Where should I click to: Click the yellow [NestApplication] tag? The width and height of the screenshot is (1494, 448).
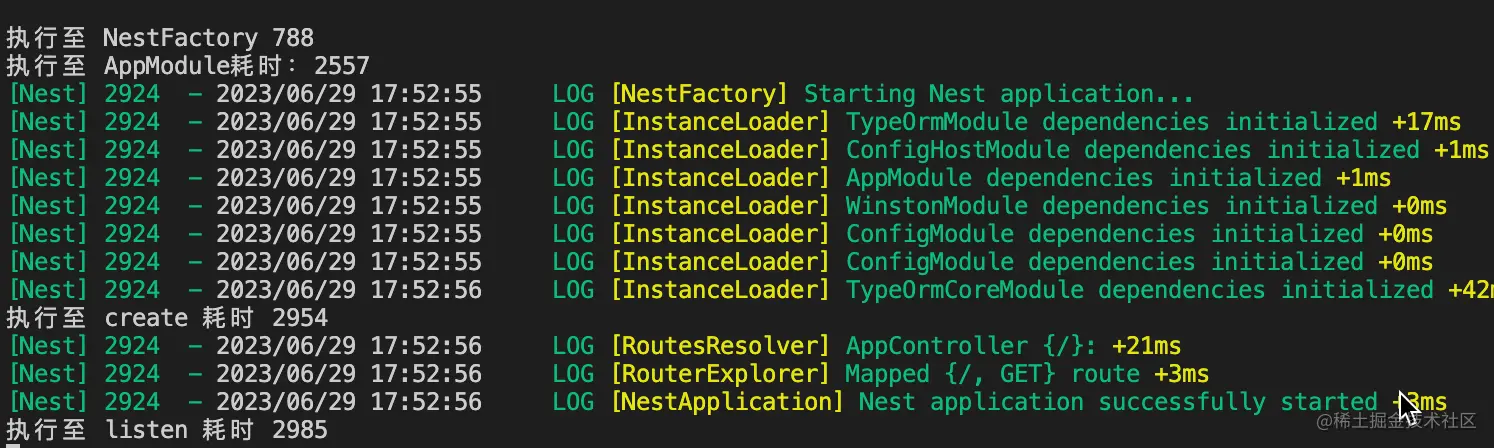[728, 402]
